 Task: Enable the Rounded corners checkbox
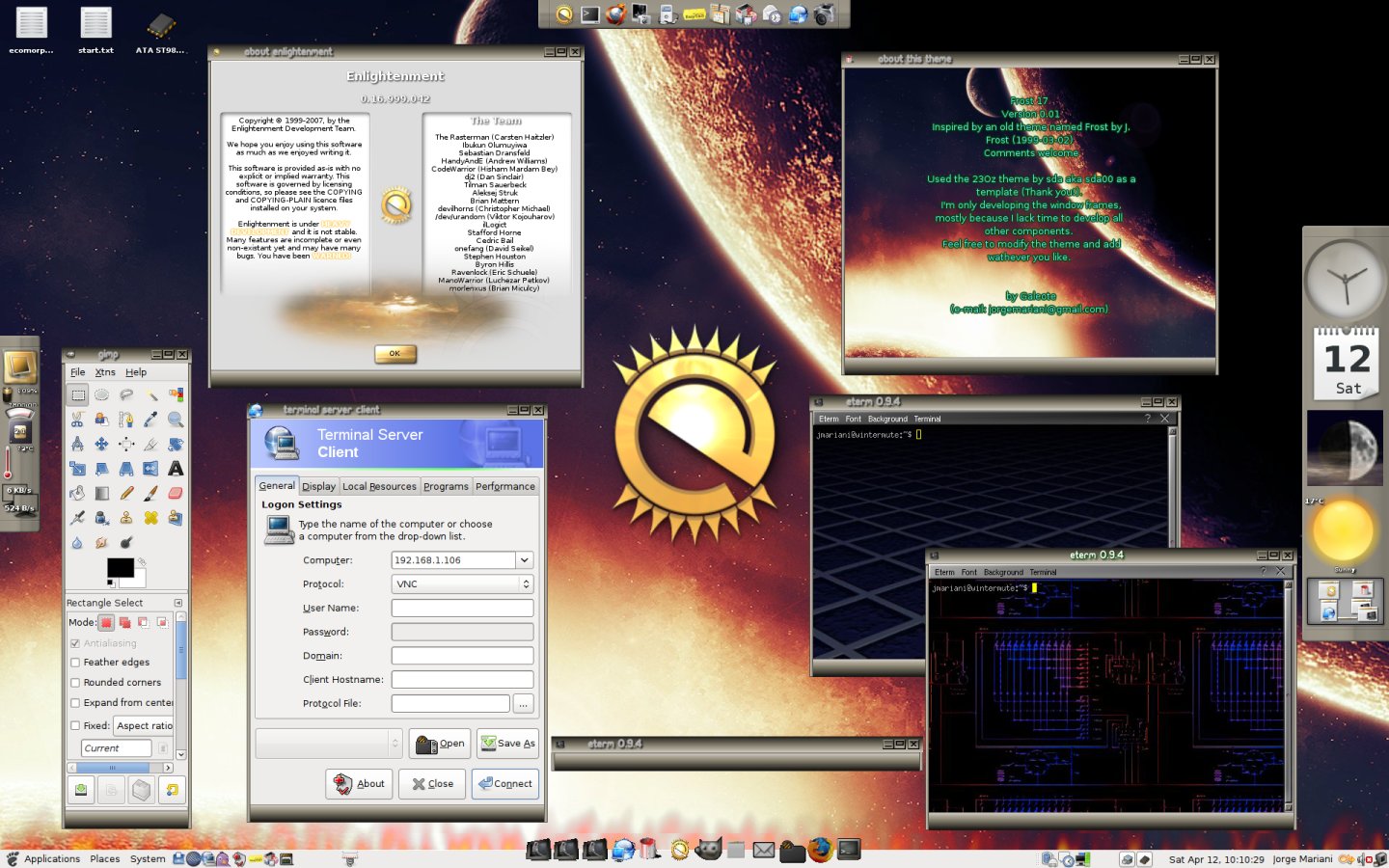click(x=75, y=683)
